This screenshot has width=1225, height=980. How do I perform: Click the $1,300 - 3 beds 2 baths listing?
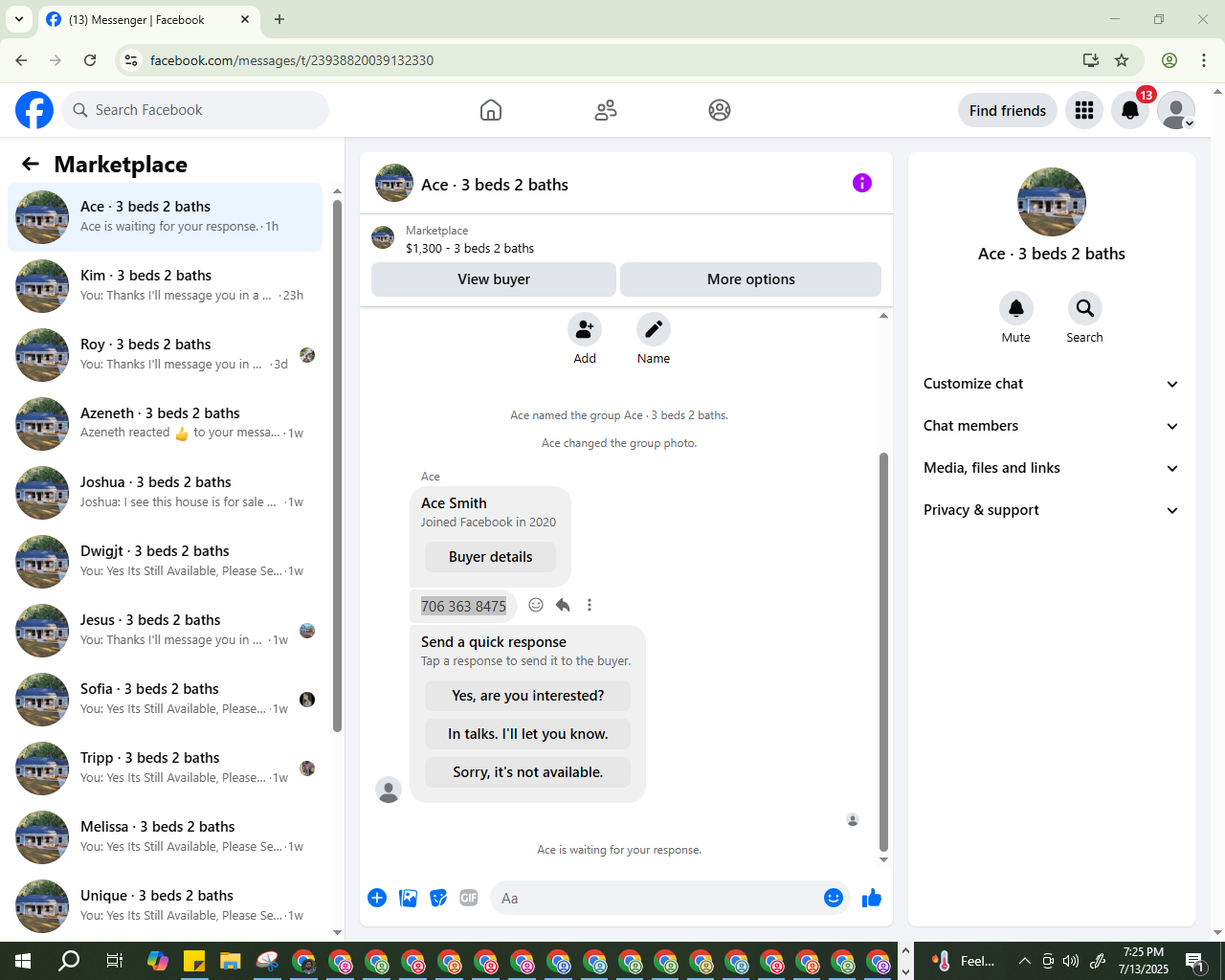470,248
